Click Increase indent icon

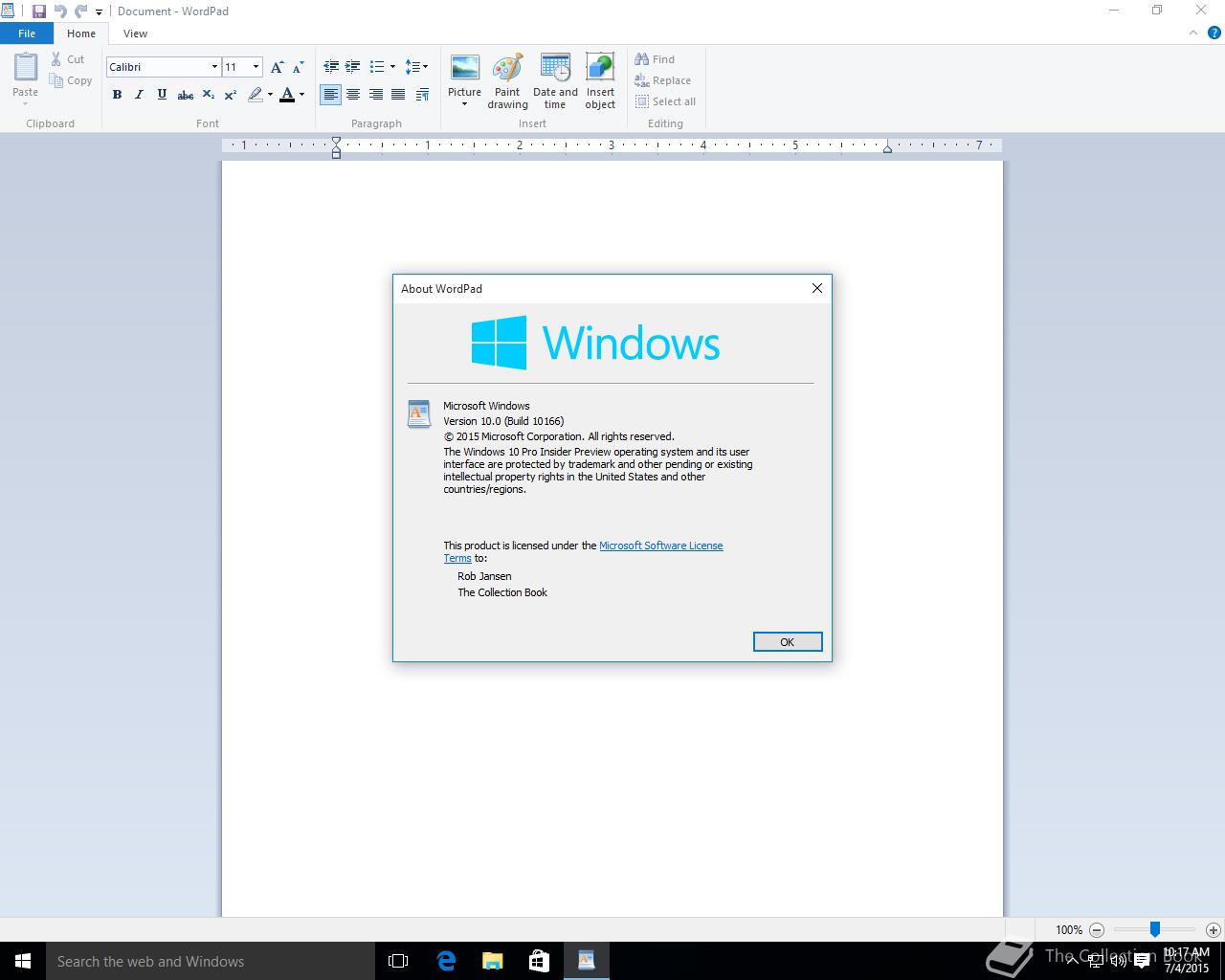[353, 67]
